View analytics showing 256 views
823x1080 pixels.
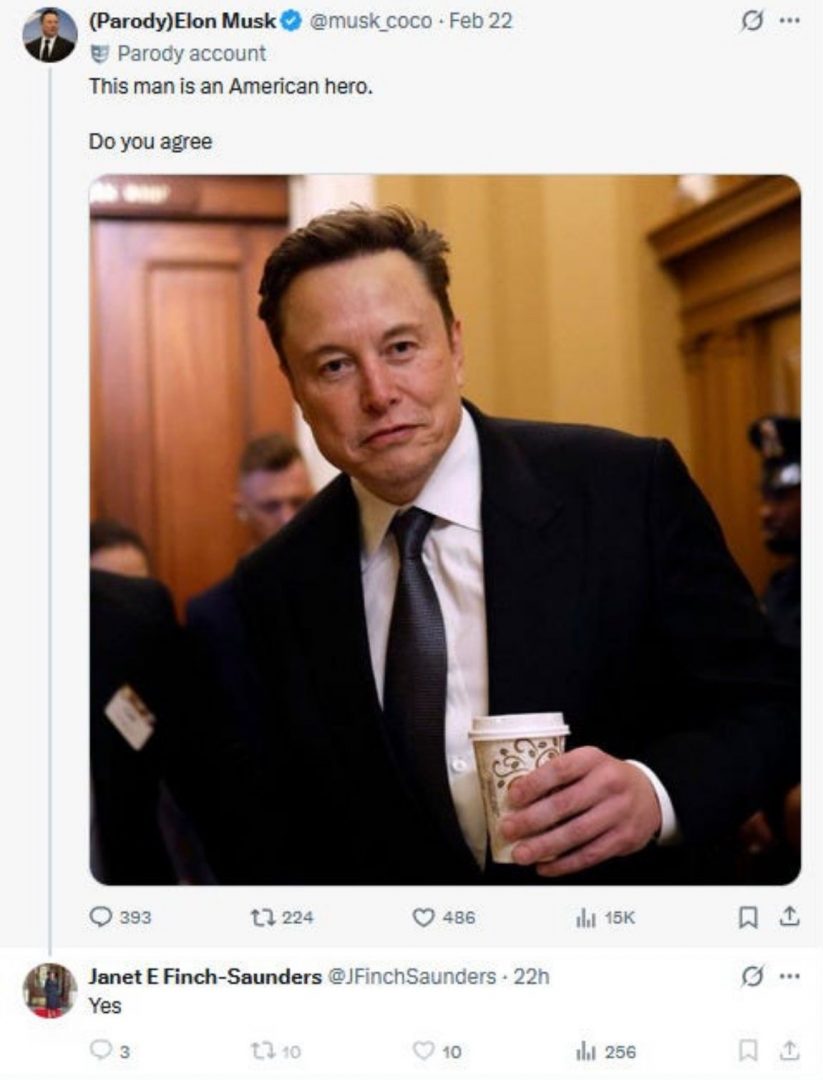point(586,1050)
